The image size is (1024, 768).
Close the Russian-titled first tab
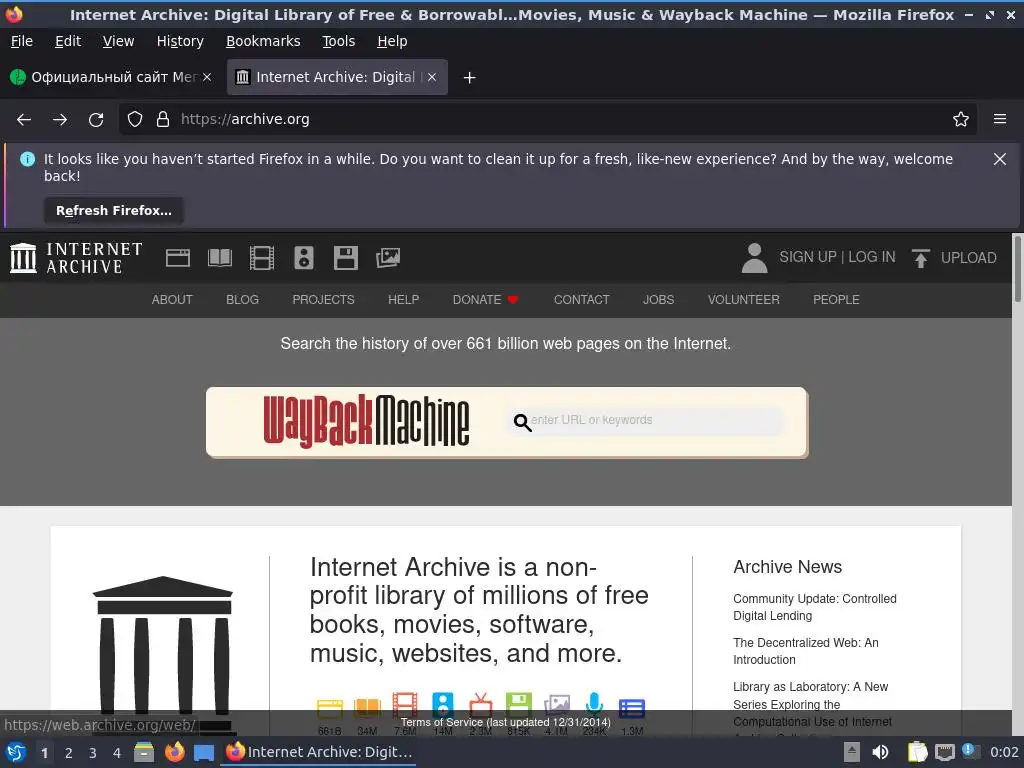point(206,77)
